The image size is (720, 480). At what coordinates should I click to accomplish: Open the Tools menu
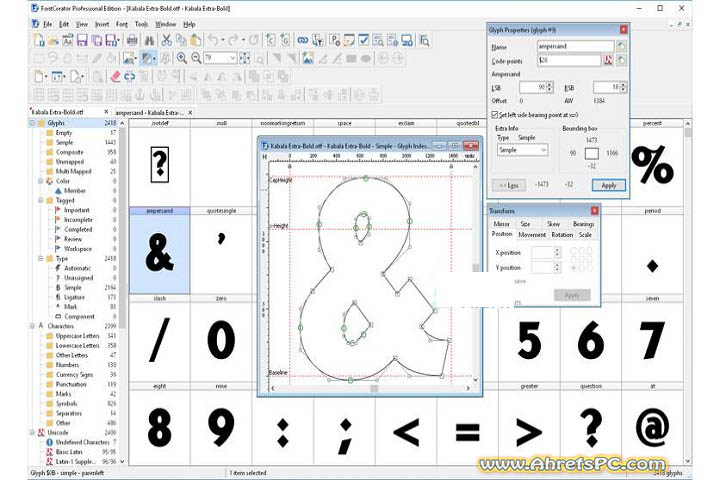coord(141,24)
